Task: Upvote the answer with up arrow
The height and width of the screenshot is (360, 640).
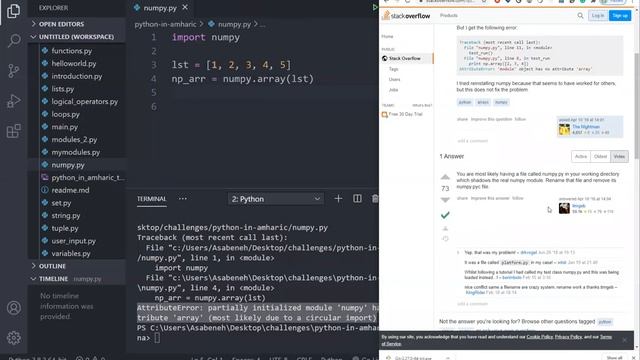Action: [x=445, y=177]
